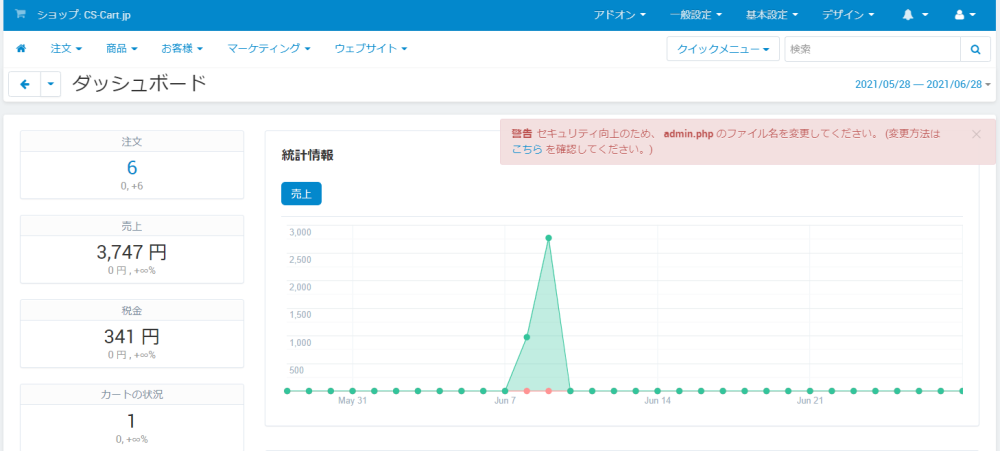Open the 基本設定 menu
The width and height of the screenshot is (1000, 451).
pos(772,15)
